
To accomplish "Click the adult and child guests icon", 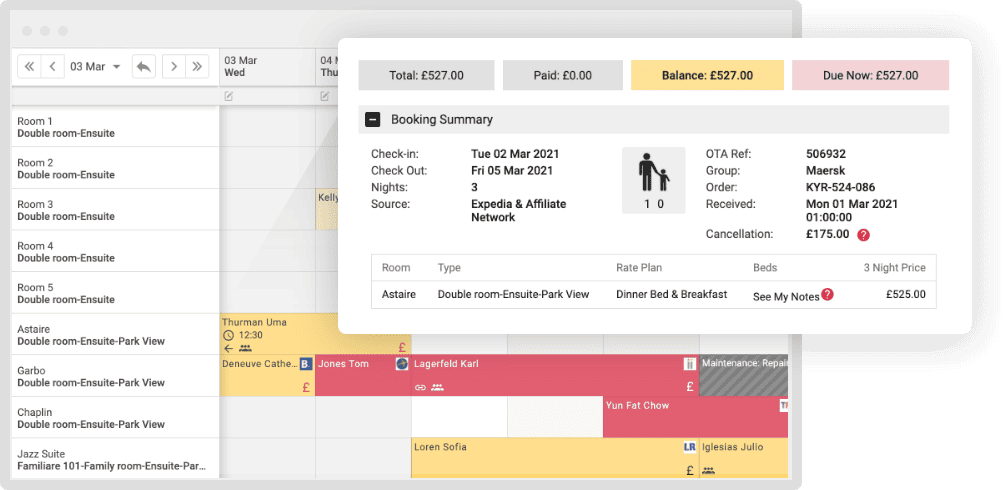I will 653,180.
